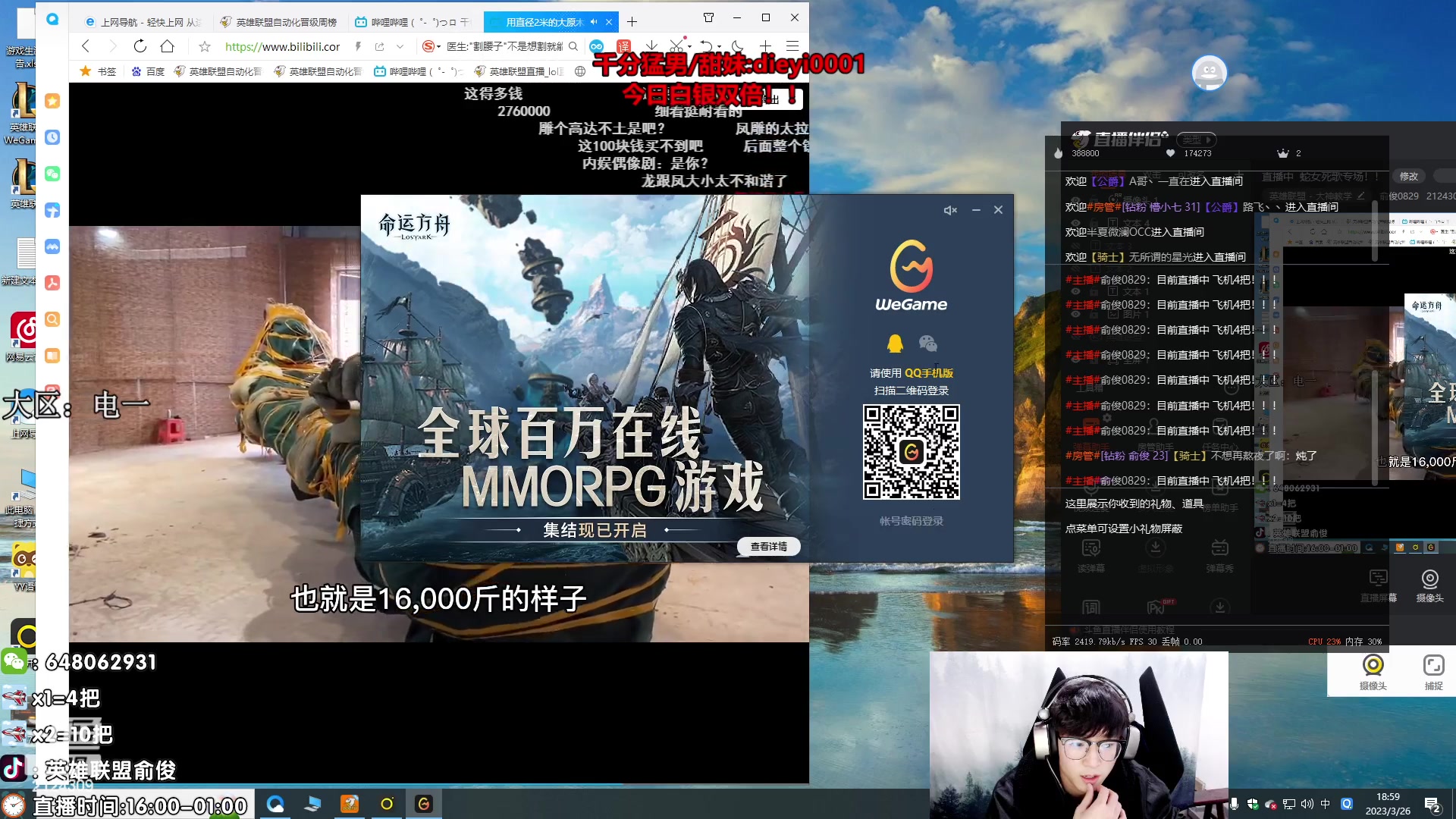
Task: Select 摄像头 source in the white panel
Action: click(x=1373, y=672)
